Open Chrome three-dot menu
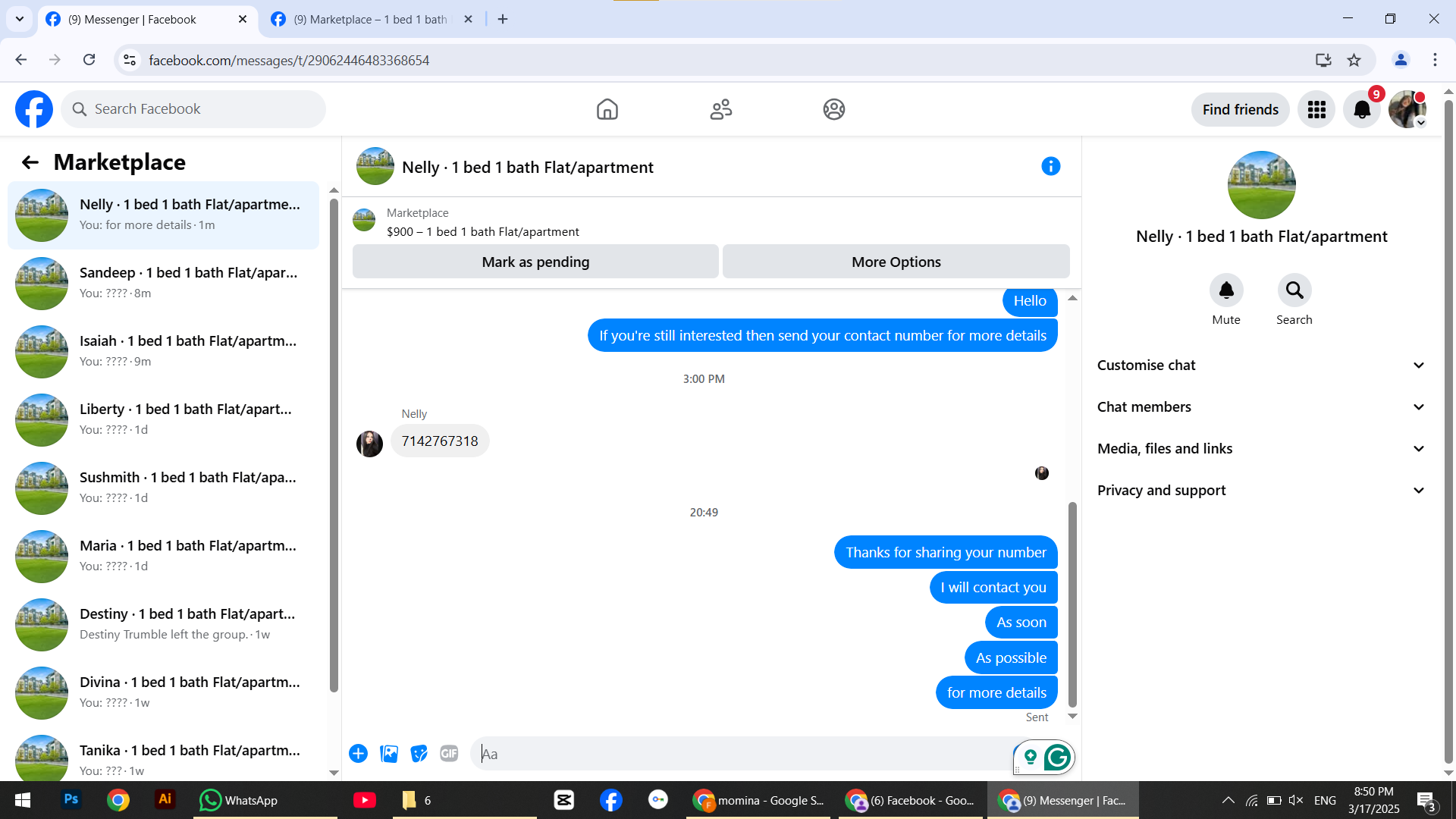Screen dimensions: 1456x819 (1435, 60)
